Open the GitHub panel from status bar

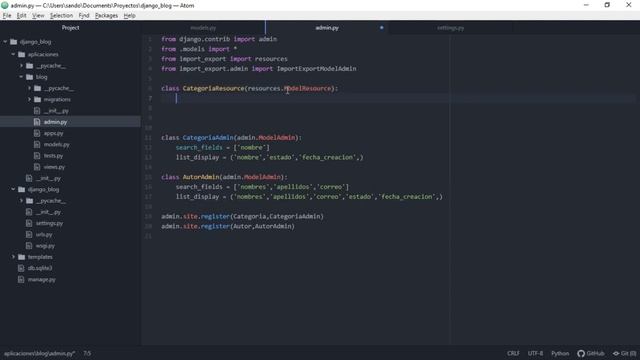click(591, 353)
